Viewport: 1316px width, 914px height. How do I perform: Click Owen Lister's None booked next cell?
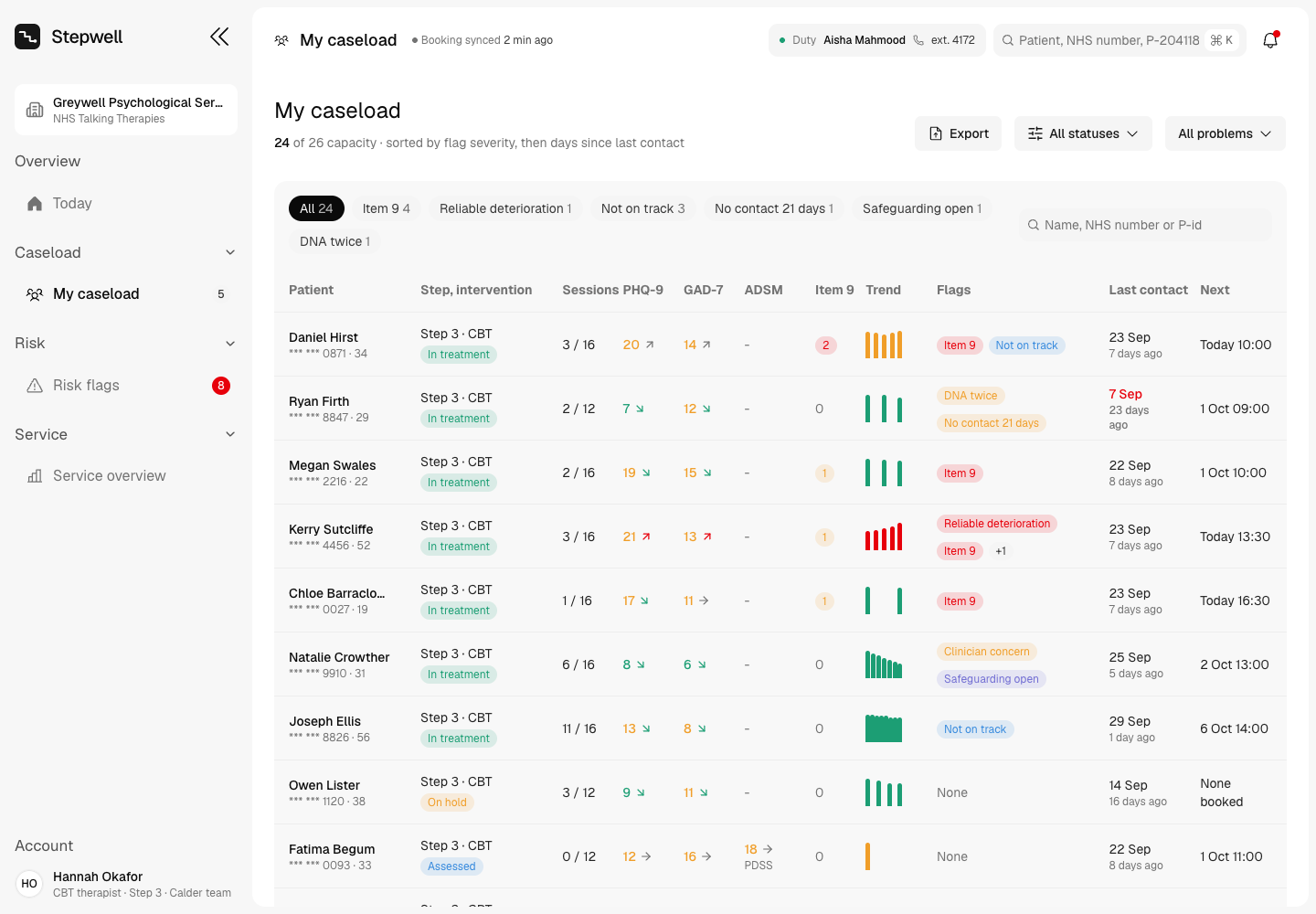[1222, 792]
